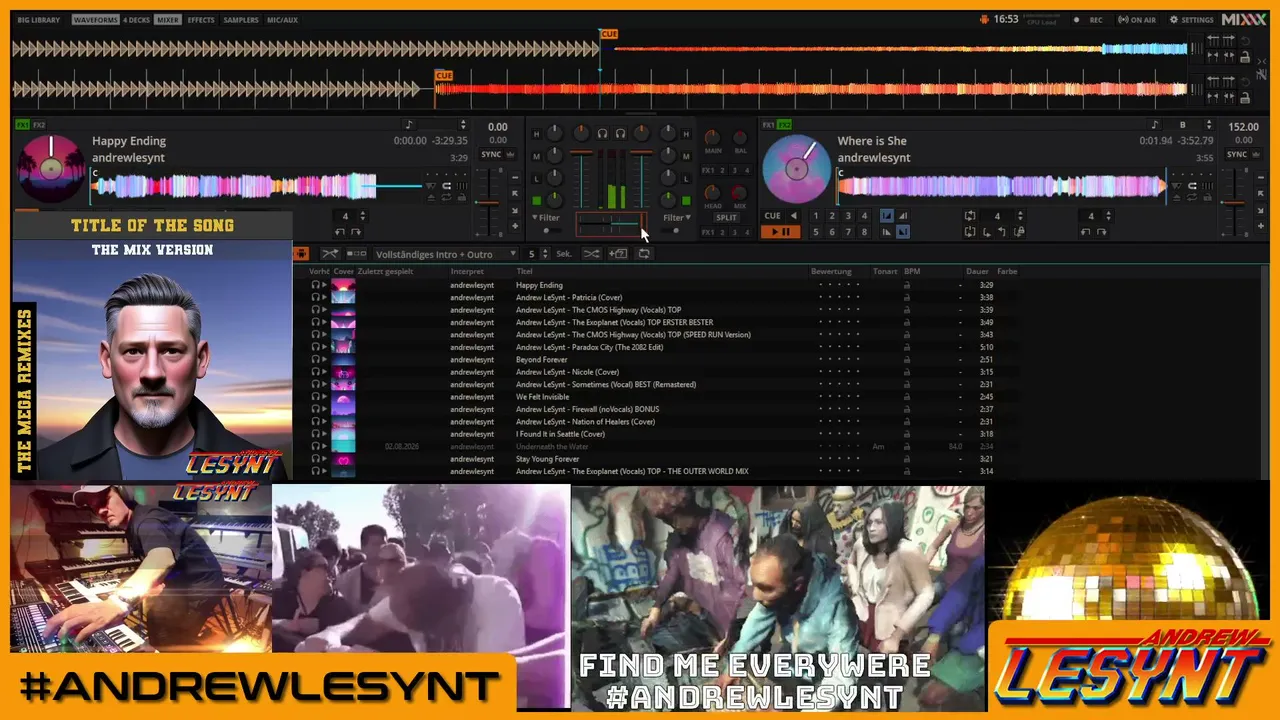Click deck 1 beatjump backward icon
The height and width of the screenshot is (720, 1280).
[340, 232]
